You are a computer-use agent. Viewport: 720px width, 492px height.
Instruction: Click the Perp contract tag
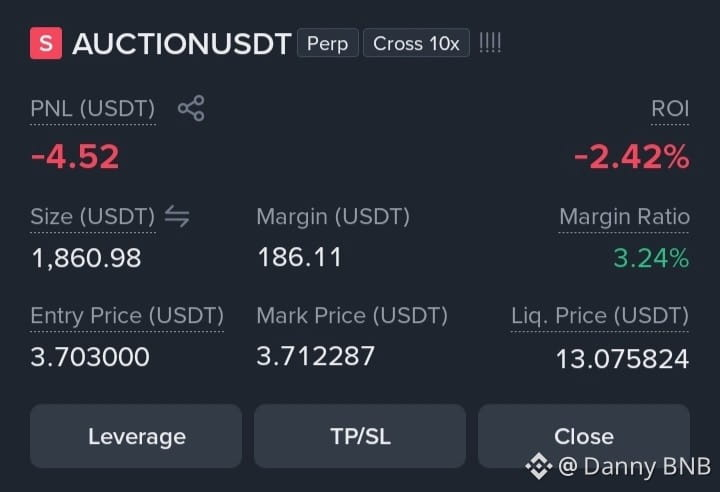tap(327, 43)
